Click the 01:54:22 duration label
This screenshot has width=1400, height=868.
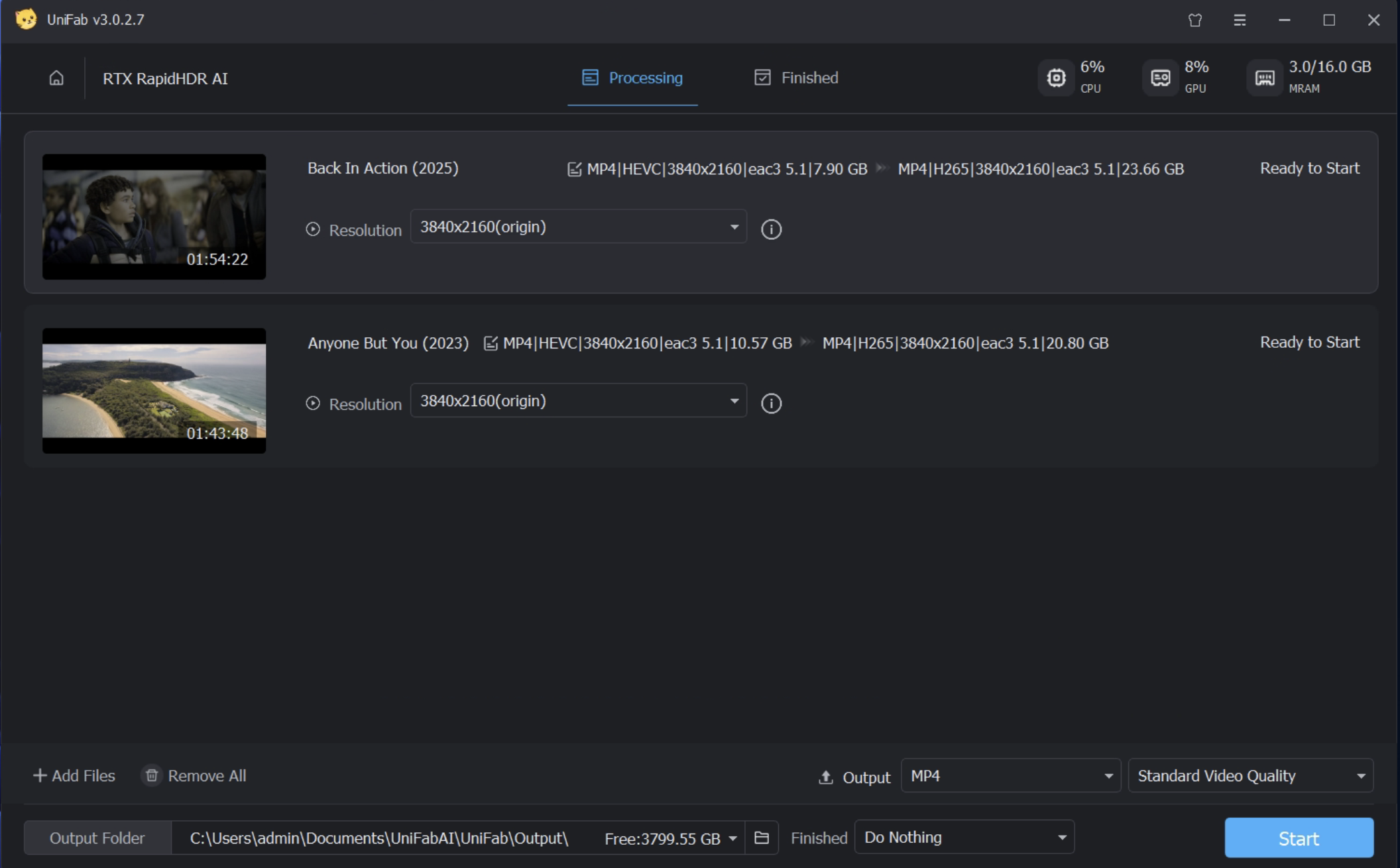(x=217, y=259)
